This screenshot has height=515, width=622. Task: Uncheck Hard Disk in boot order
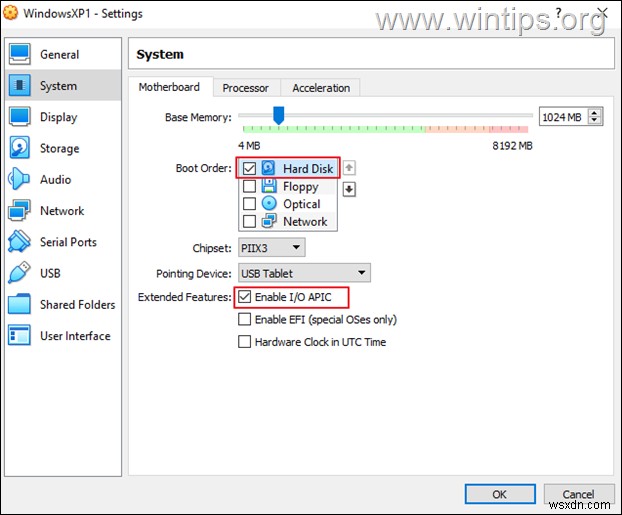pos(249,168)
